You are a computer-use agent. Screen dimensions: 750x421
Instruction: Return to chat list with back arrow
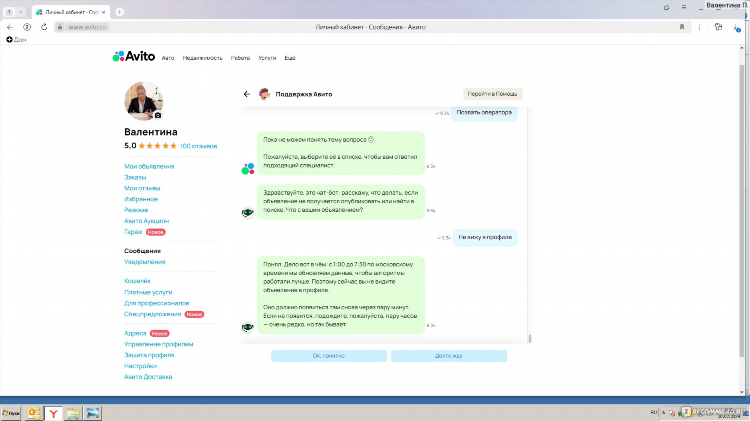coord(247,94)
